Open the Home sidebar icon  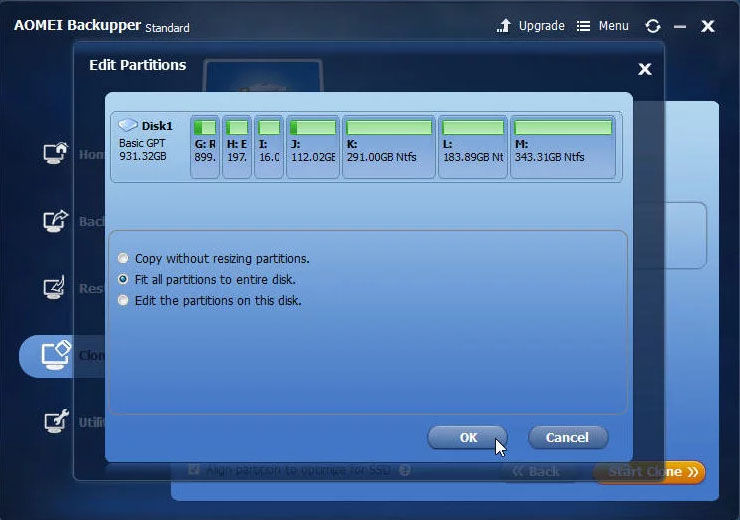coord(56,153)
